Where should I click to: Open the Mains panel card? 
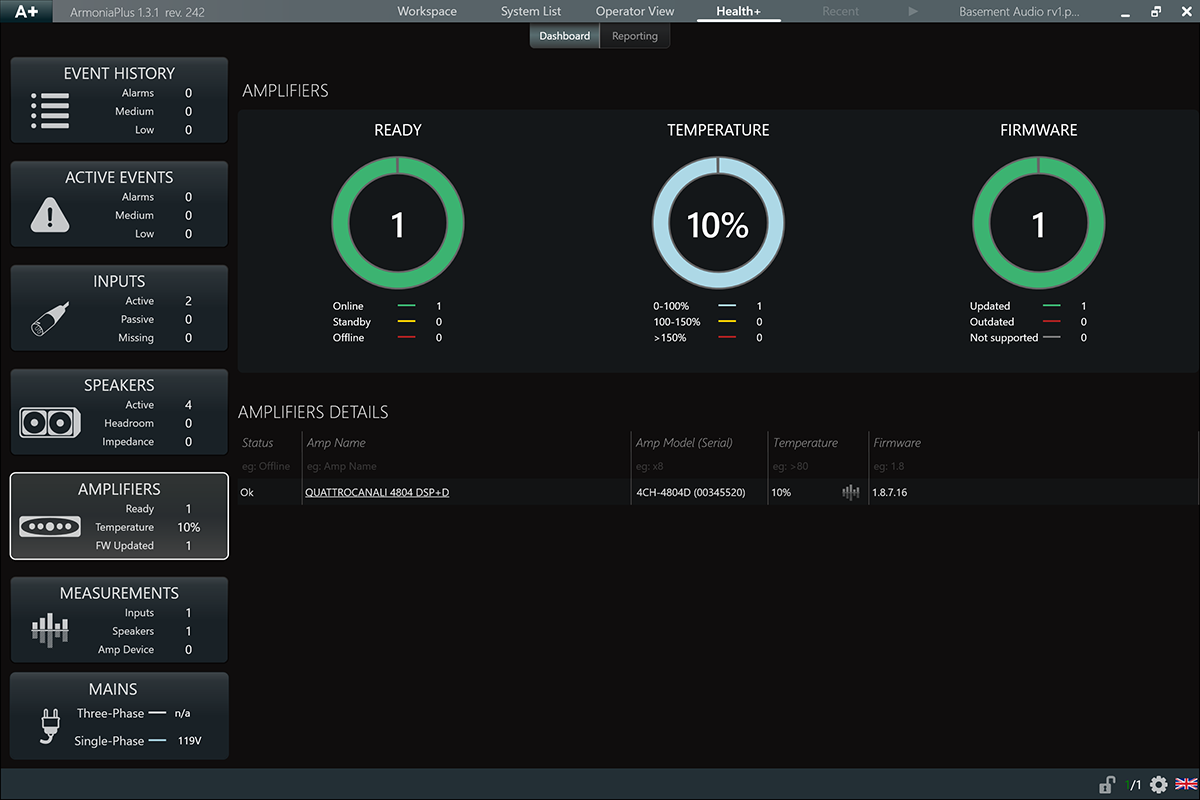click(x=119, y=716)
